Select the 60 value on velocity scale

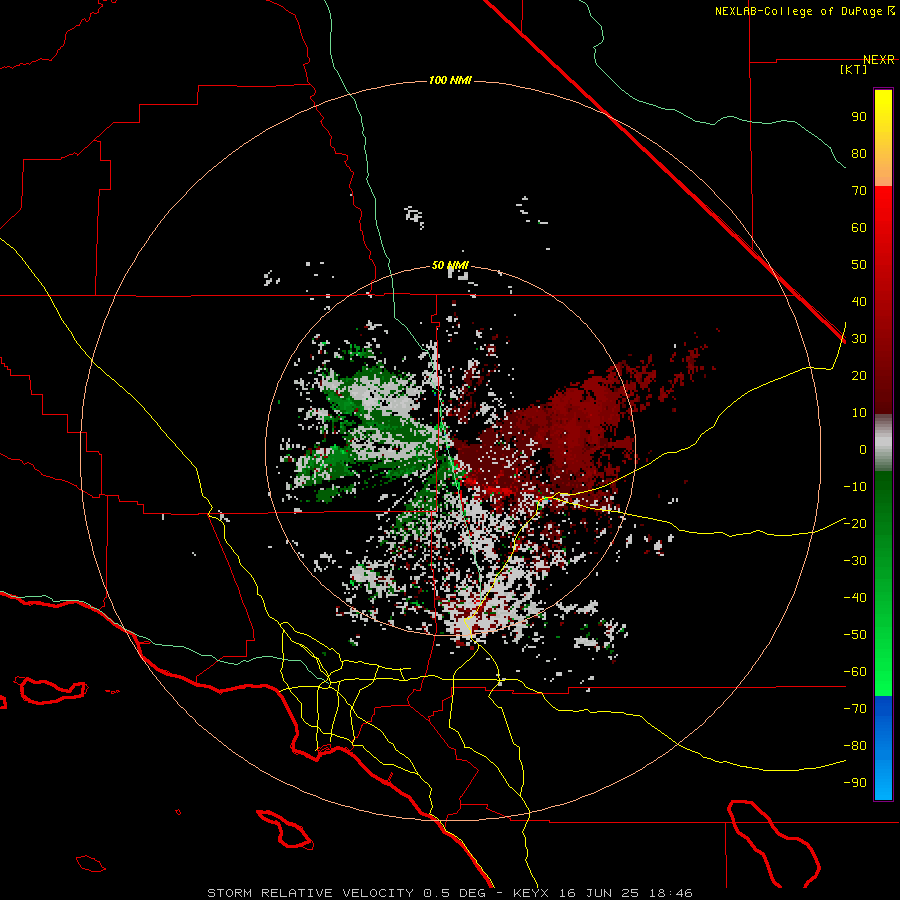859,228
